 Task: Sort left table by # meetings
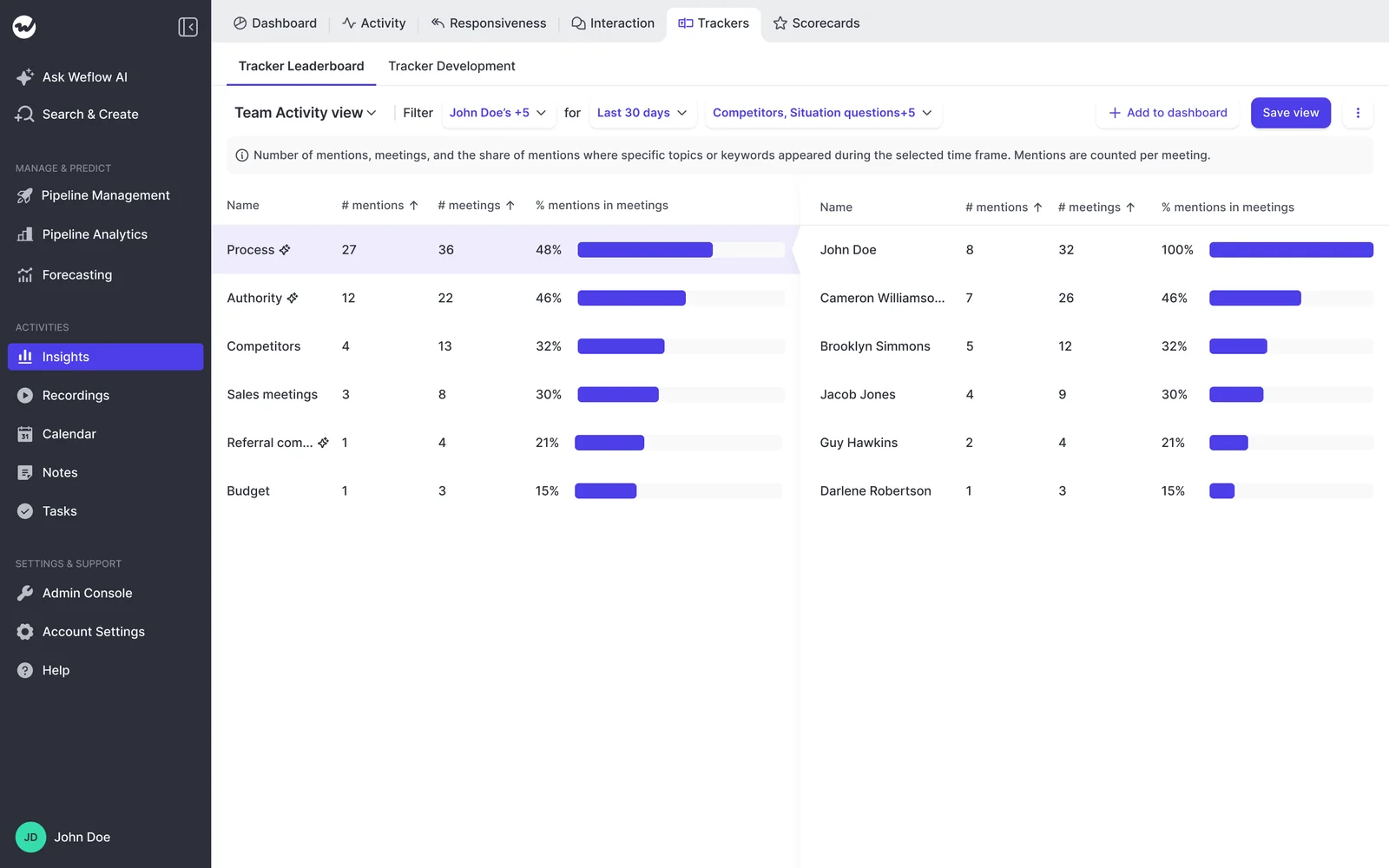pyautogui.click(x=477, y=206)
